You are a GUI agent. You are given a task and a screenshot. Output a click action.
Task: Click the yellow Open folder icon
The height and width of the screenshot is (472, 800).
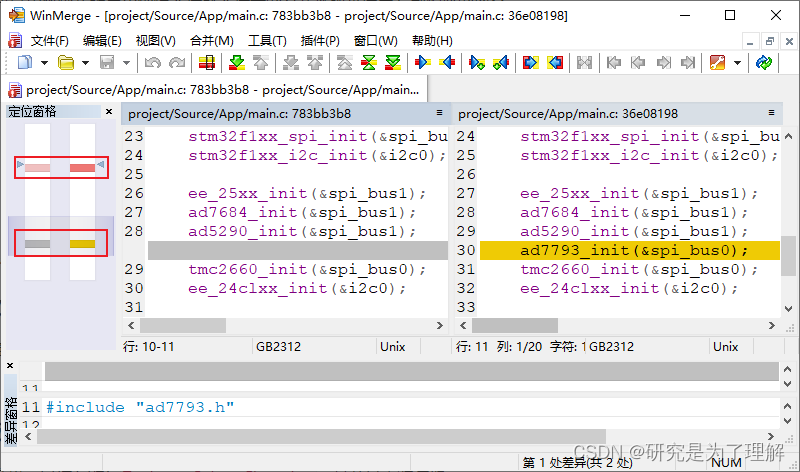(x=66, y=63)
